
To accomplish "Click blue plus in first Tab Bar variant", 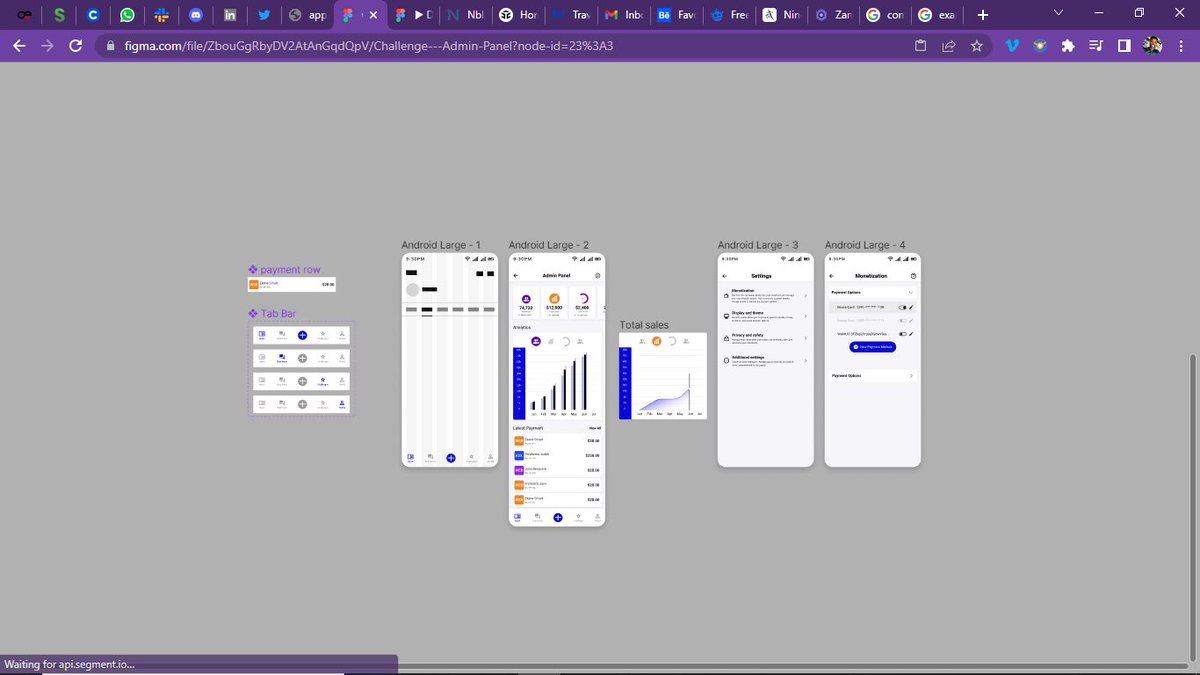I will [302, 333].
